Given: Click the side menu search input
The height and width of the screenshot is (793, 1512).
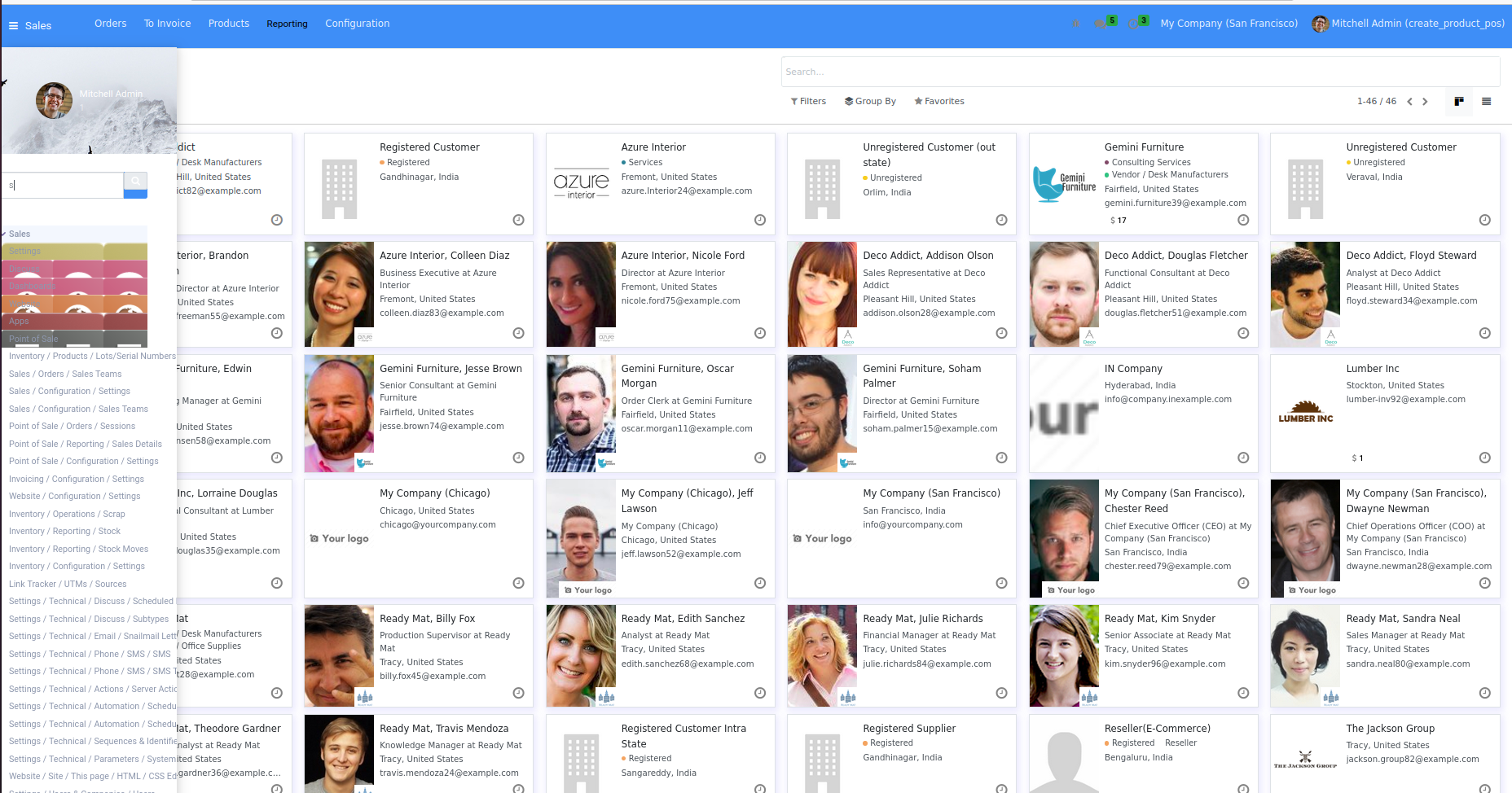Looking at the screenshot, I should [x=63, y=185].
